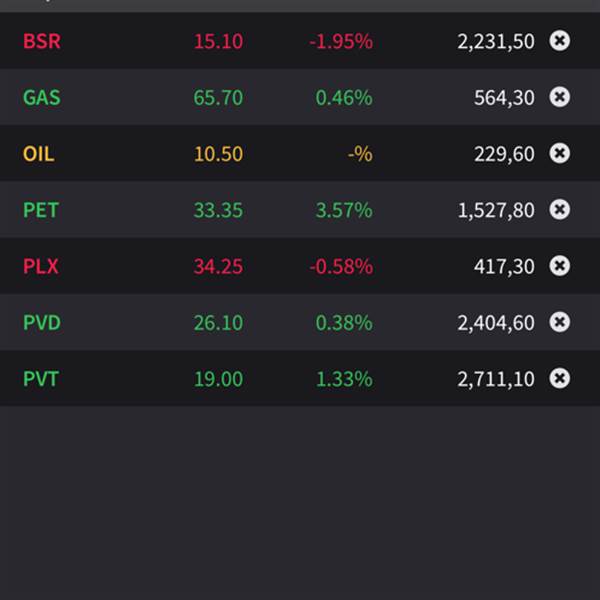Viewport: 600px width, 600px height.
Task: Click BSR percent change -1.95%
Action: point(341,42)
